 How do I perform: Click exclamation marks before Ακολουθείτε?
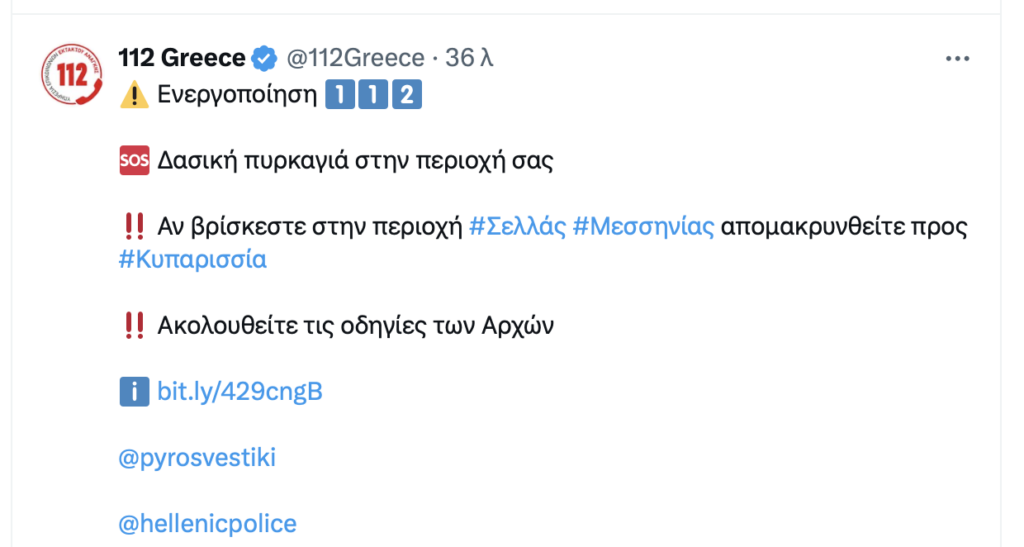coord(134,325)
